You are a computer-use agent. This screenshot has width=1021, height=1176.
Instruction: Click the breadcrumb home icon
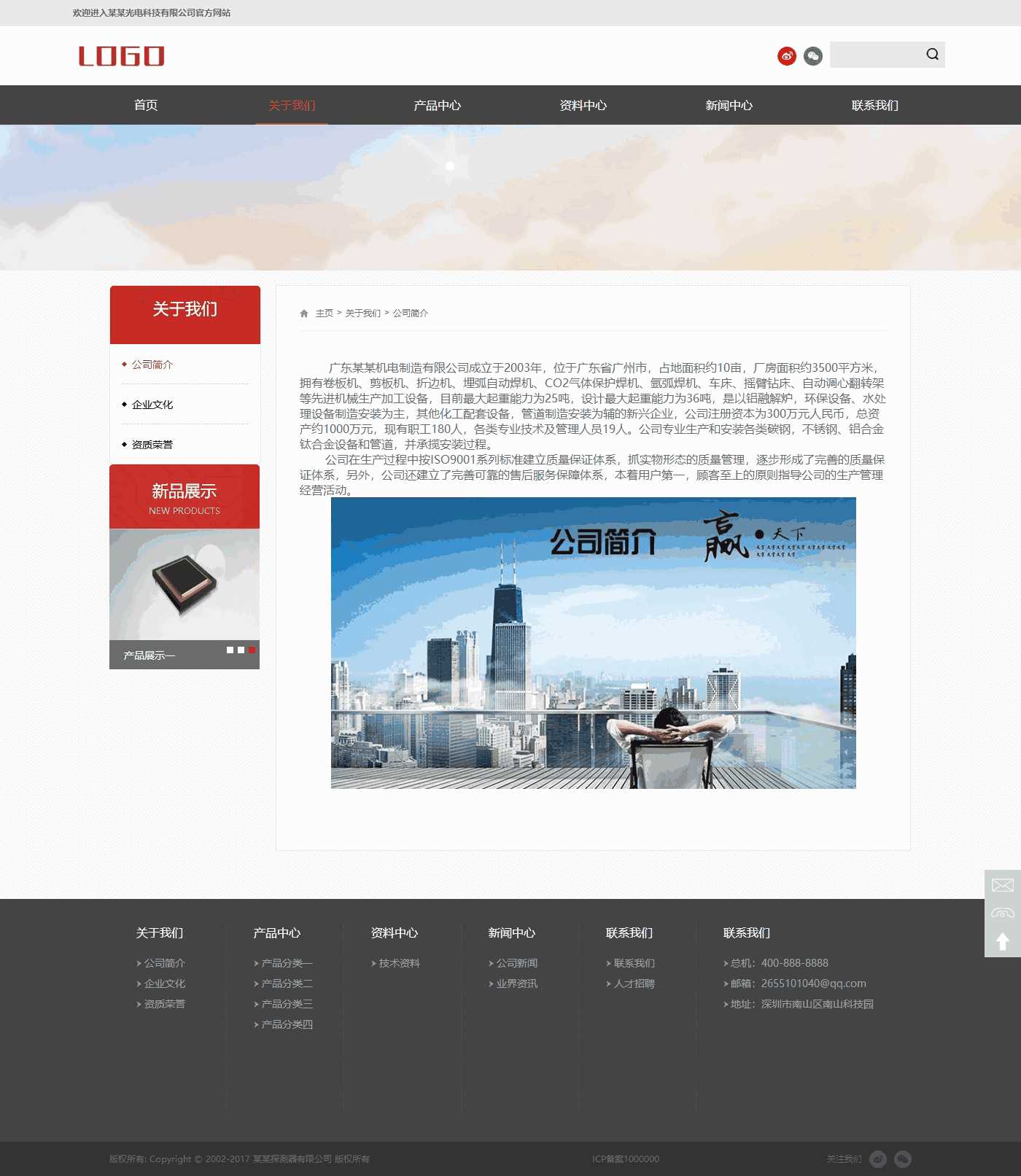pos(304,314)
